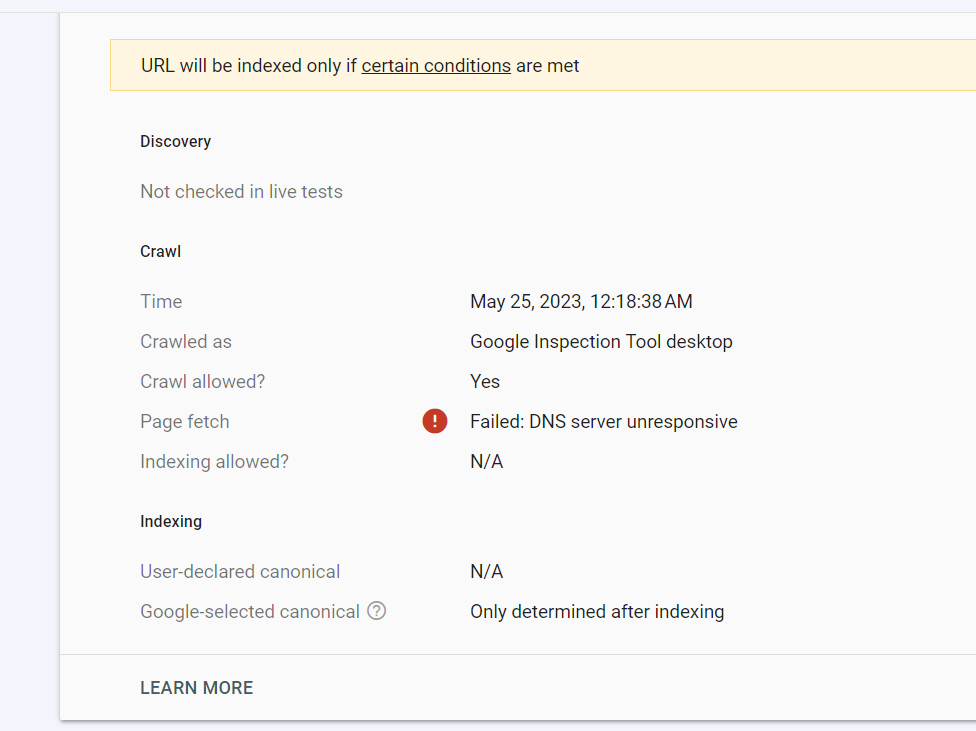This screenshot has width=976, height=731.
Task: Click the Only determined after indexing value
Action: pyautogui.click(x=597, y=611)
